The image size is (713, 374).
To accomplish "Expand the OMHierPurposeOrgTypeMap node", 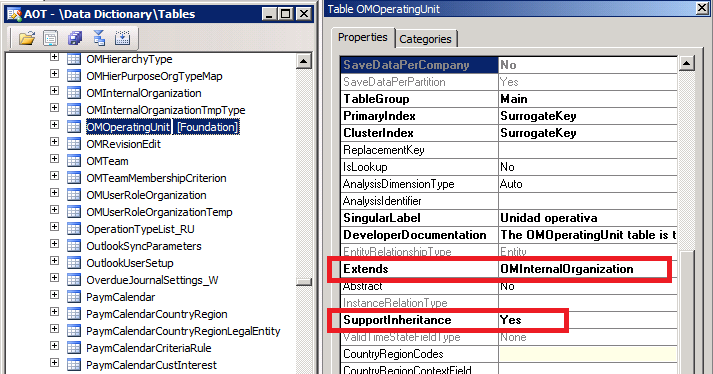I will (x=55, y=74).
